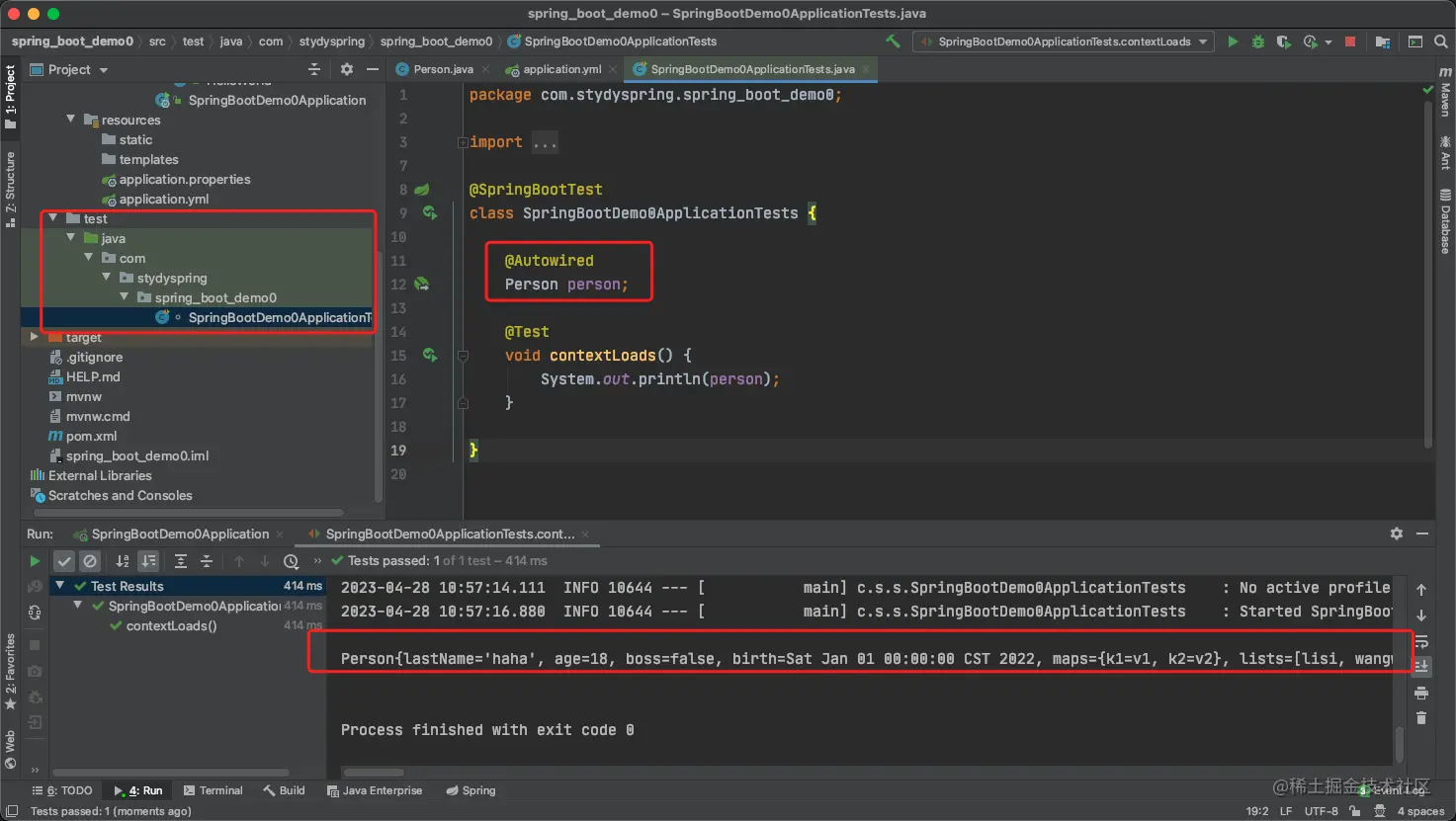Expand the target folder in project tree
This screenshot has height=821, width=1456.
tap(35, 337)
